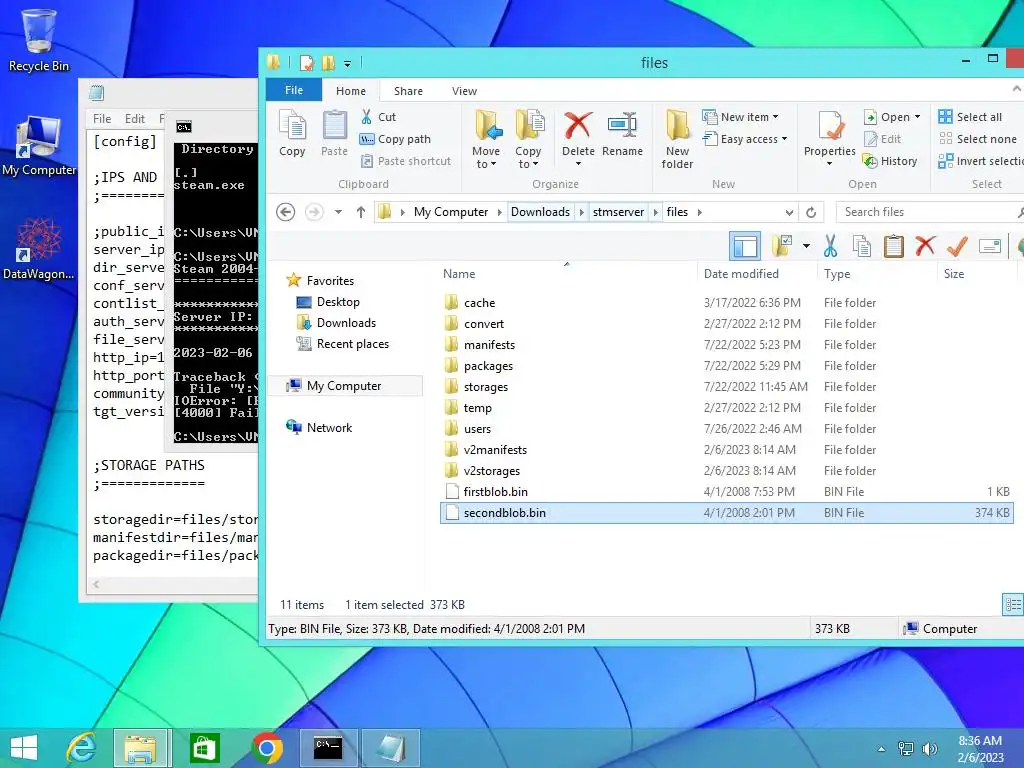Click the Back navigation arrow
This screenshot has height=768, width=1024.
click(x=285, y=212)
